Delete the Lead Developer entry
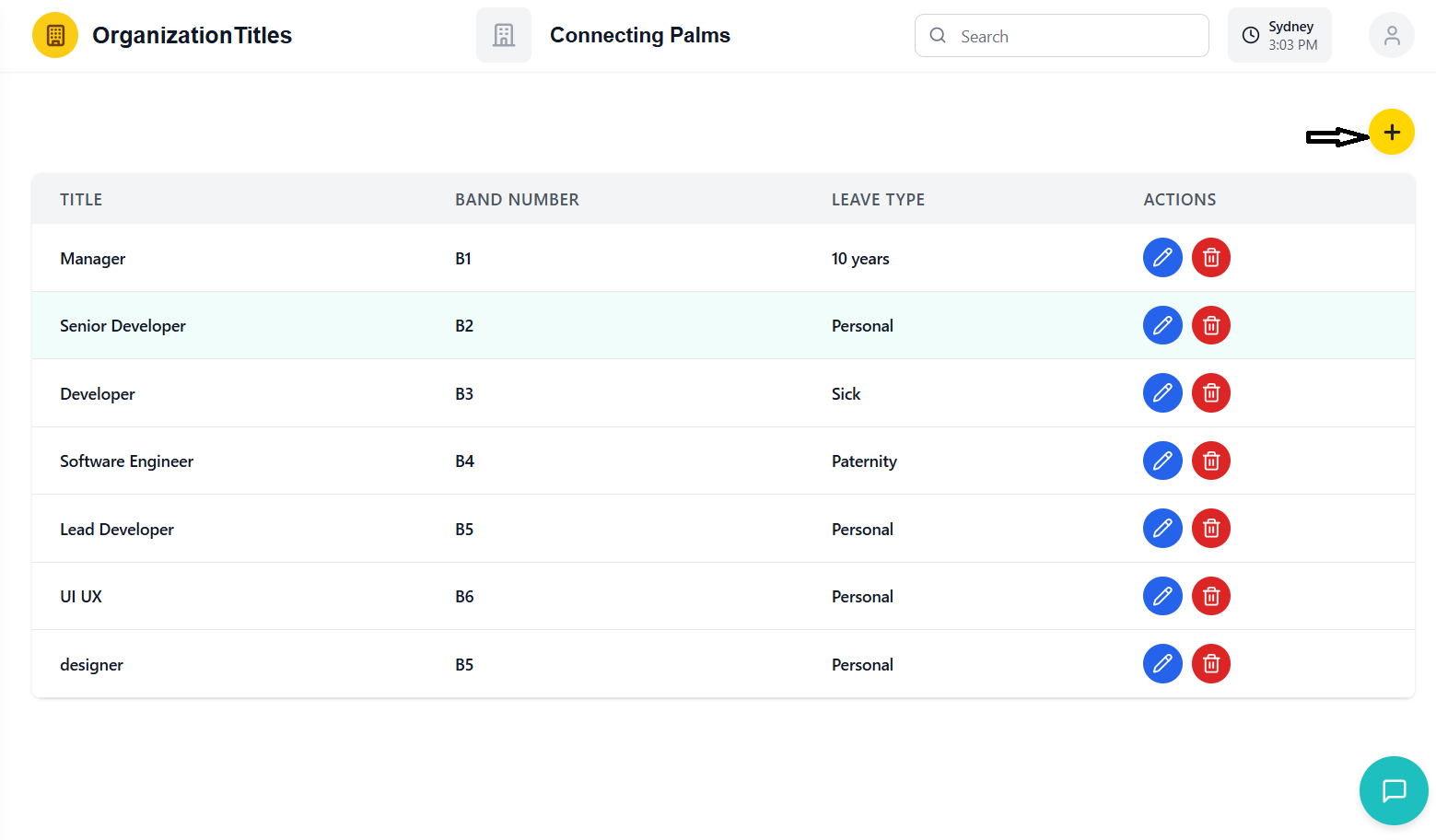The width and height of the screenshot is (1436, 840). point(1211,529)
